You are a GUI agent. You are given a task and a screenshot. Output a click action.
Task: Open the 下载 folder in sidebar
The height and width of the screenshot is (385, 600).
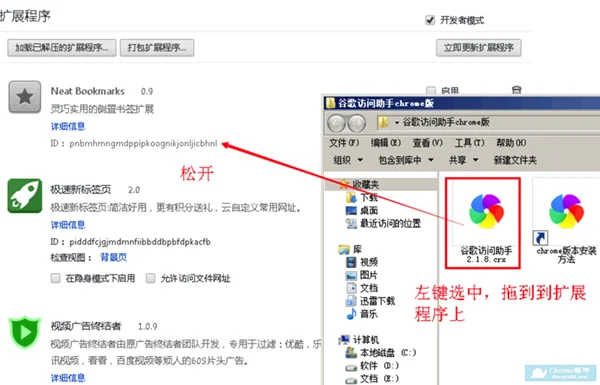click(x=362, y=197)
